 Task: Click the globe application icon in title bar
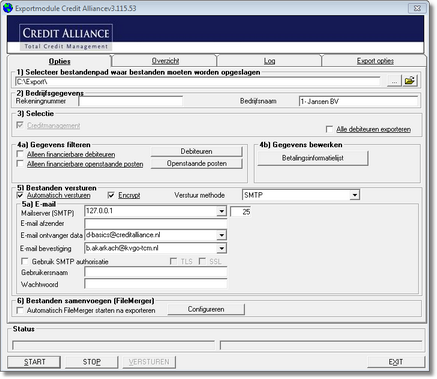tap(7, 8)
